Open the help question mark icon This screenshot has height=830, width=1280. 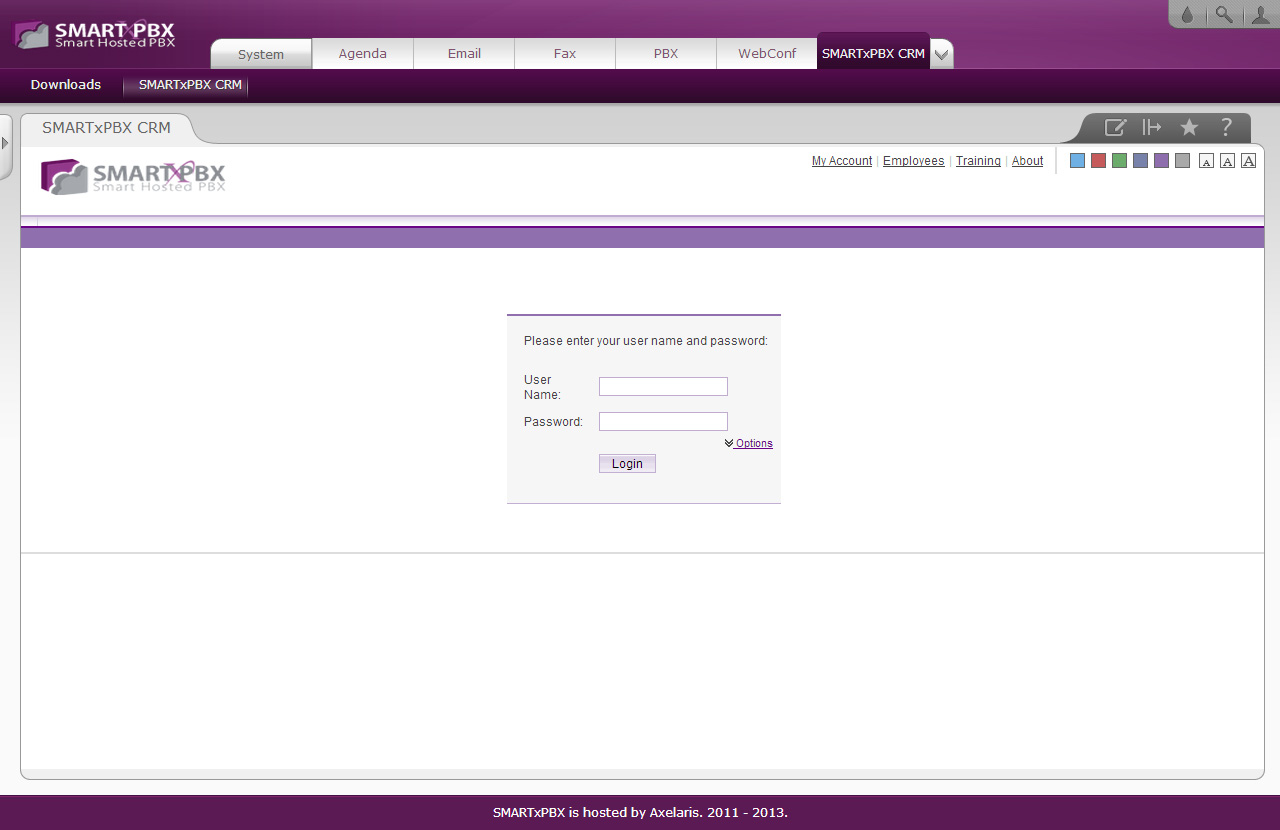(x=1226, y=127)
